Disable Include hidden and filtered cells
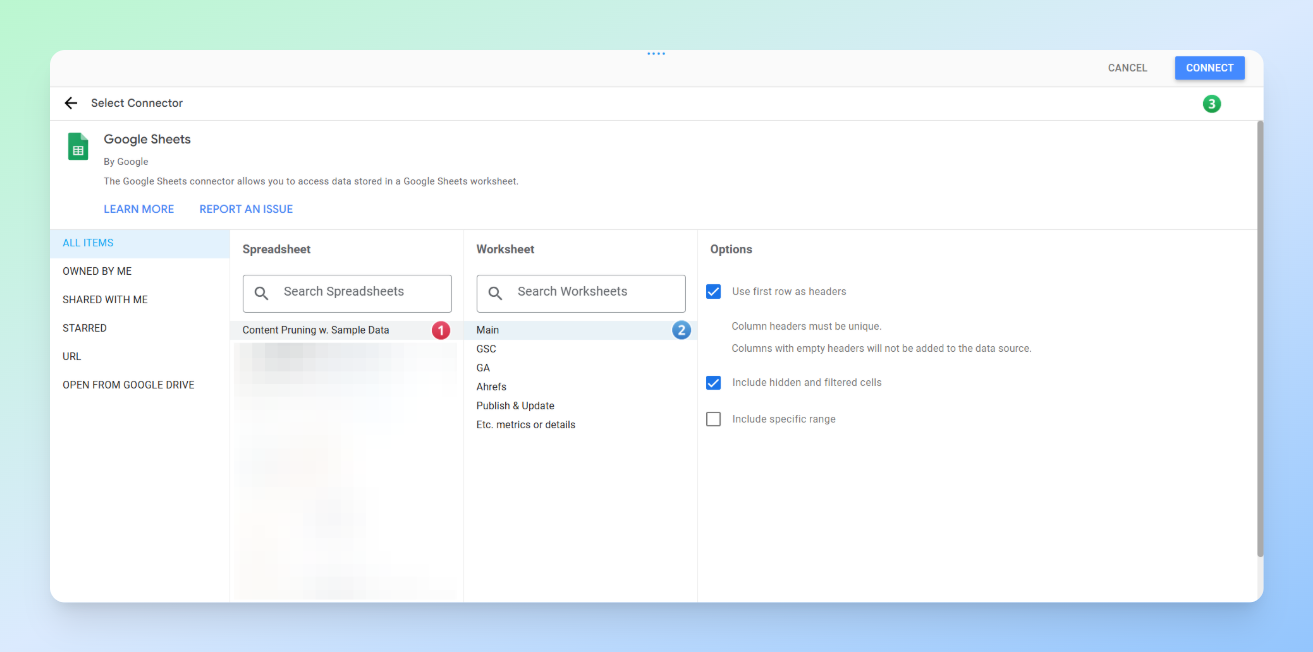The image size is (1313, 652). pos(713,383)
